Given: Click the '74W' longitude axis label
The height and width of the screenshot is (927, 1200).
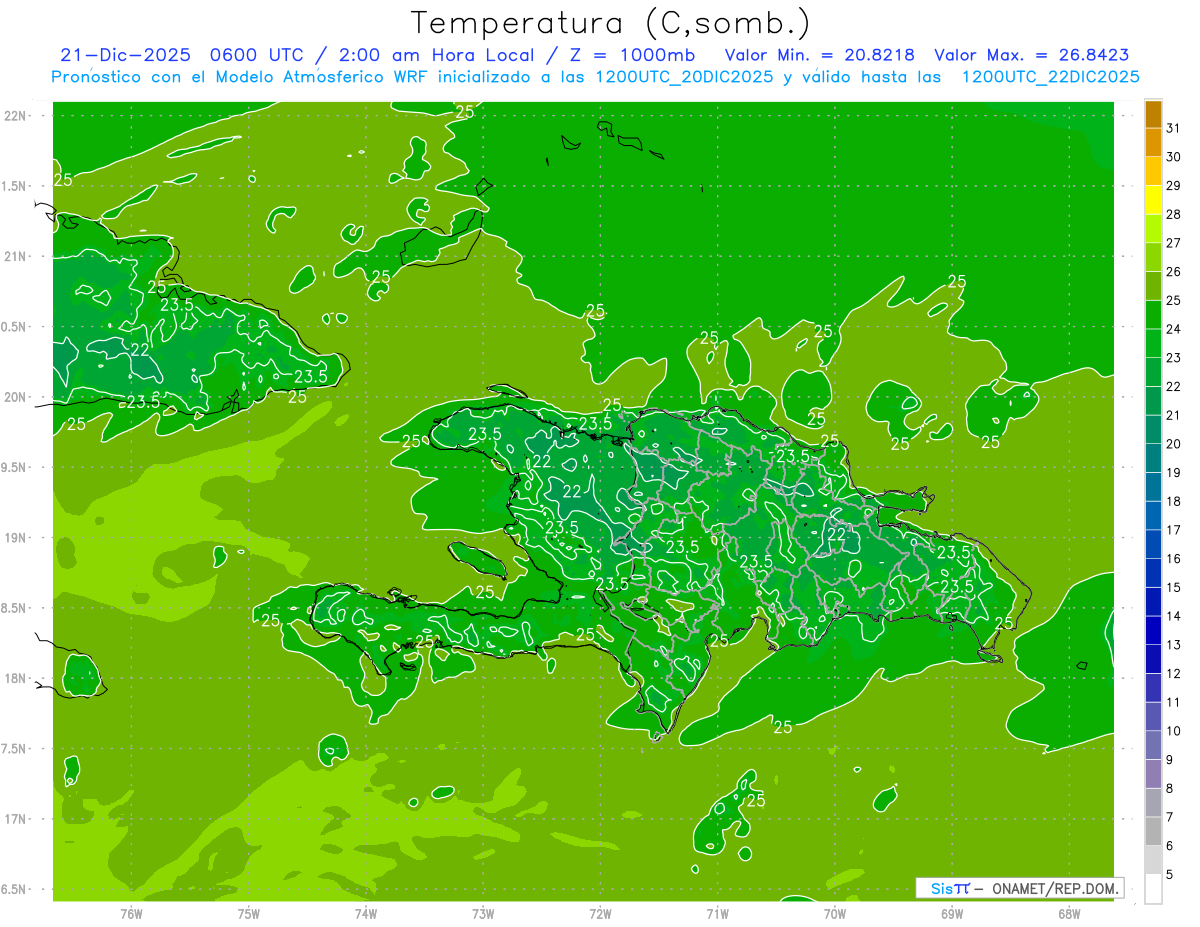Looking at the screenshot, I should pyautogui.click(x=366, y=914).
